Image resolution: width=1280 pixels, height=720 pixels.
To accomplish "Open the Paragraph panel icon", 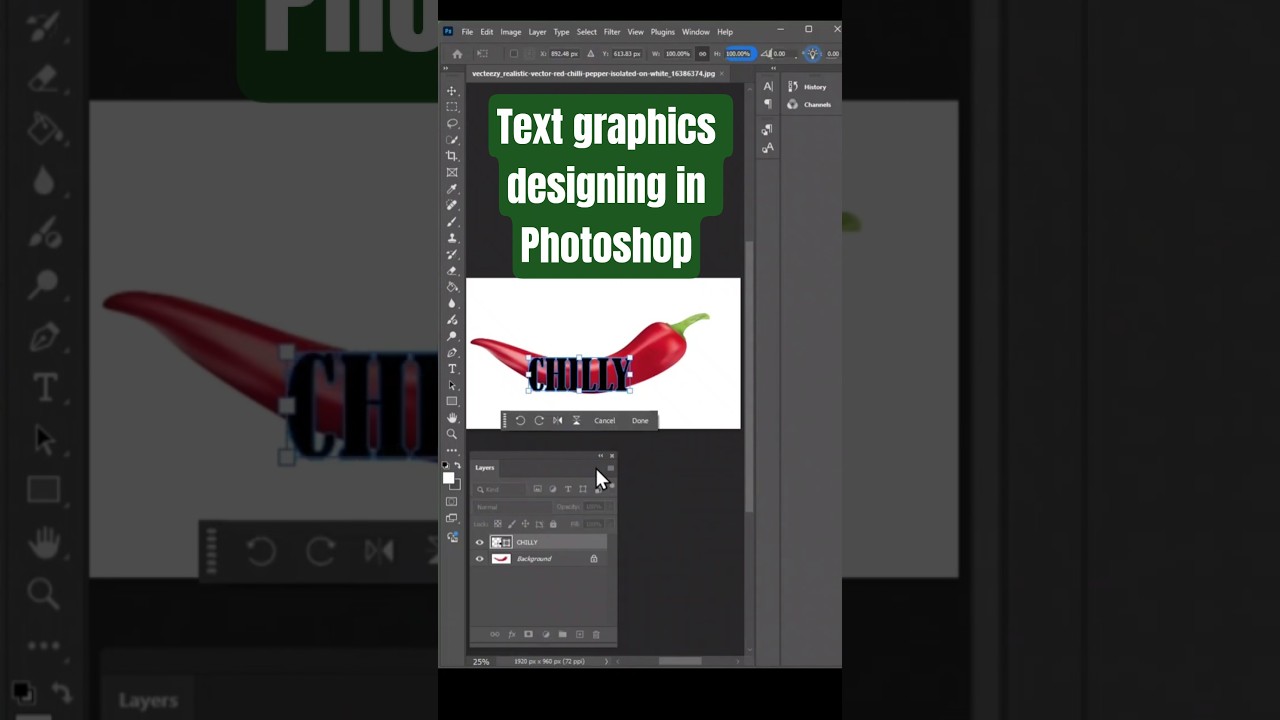I will (x=768, y=104).
